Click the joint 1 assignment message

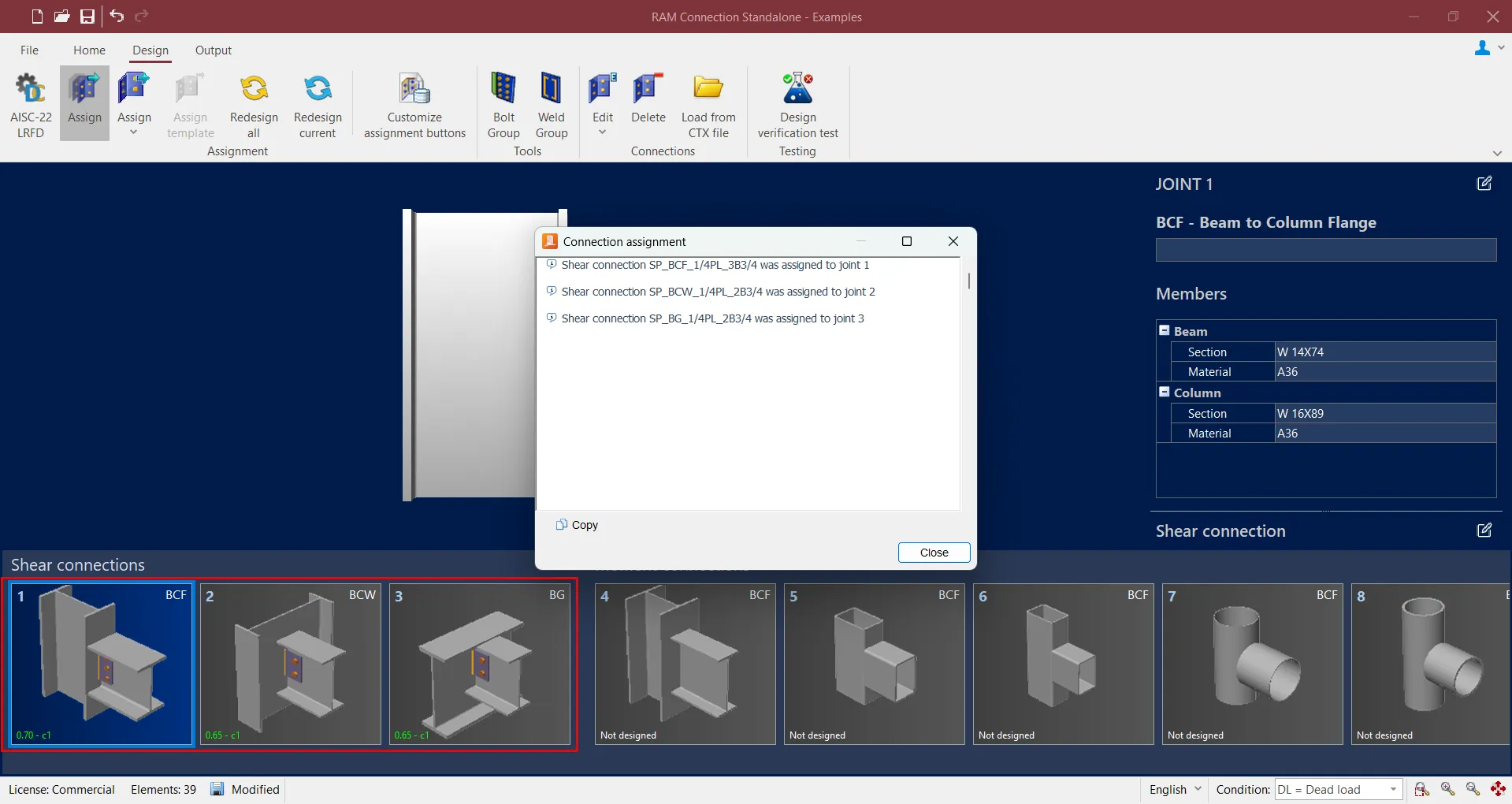(x=715, y=265)
